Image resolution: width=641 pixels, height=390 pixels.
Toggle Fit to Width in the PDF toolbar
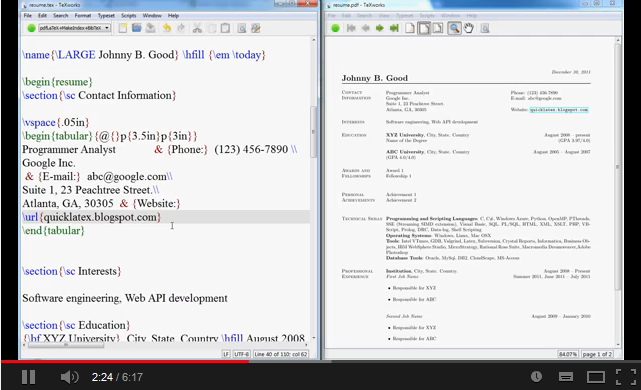(424, 28)
